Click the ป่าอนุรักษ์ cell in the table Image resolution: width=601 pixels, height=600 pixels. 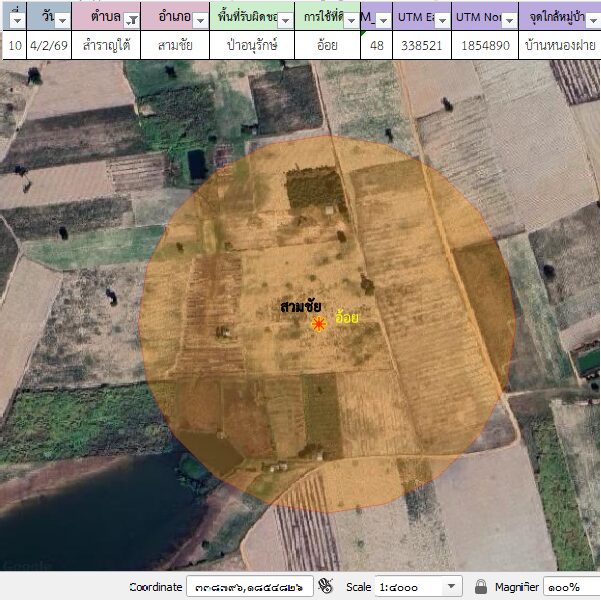tap(252, 45)
